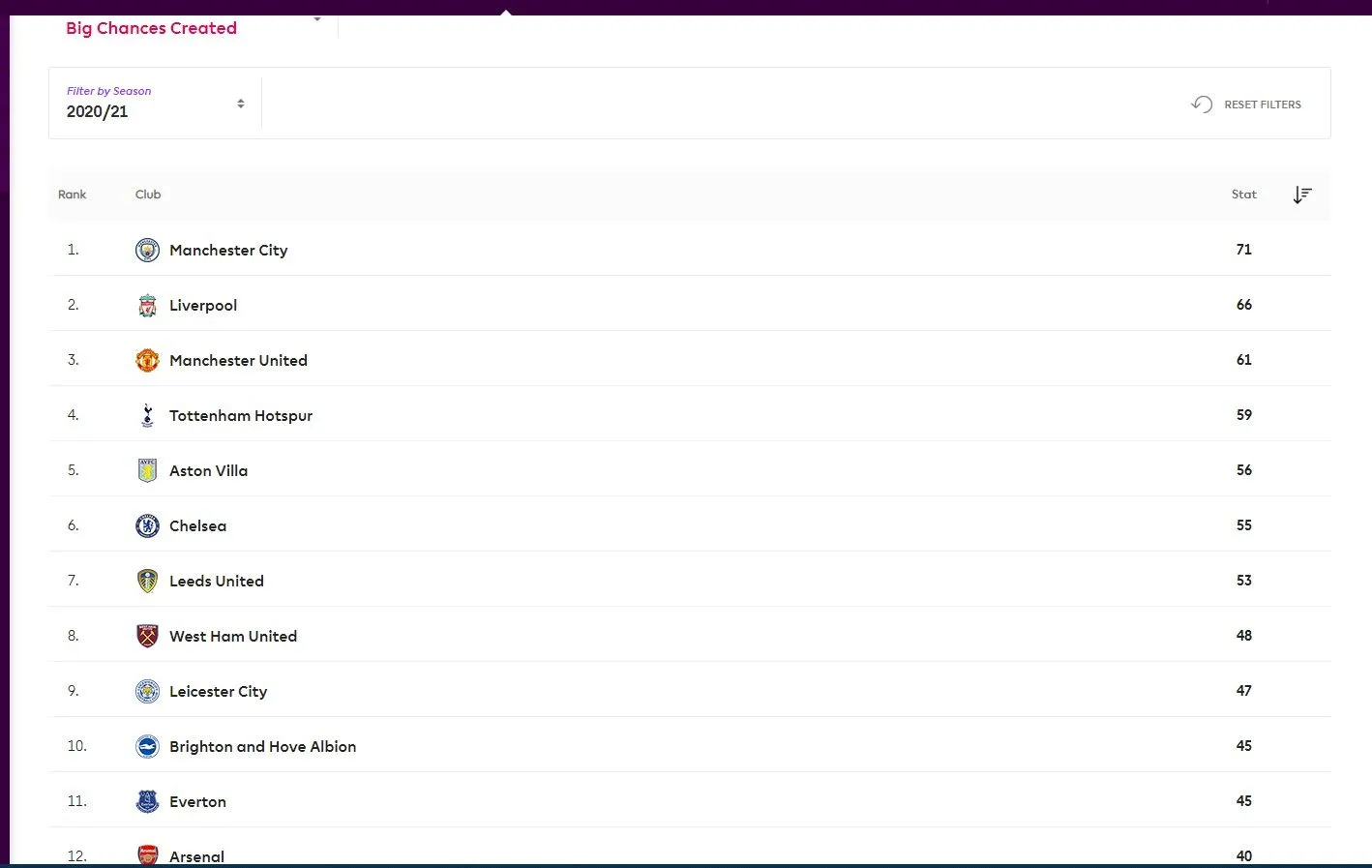
Task: Toggle the Stat column sort order icon
Action: pos(1302,195)
